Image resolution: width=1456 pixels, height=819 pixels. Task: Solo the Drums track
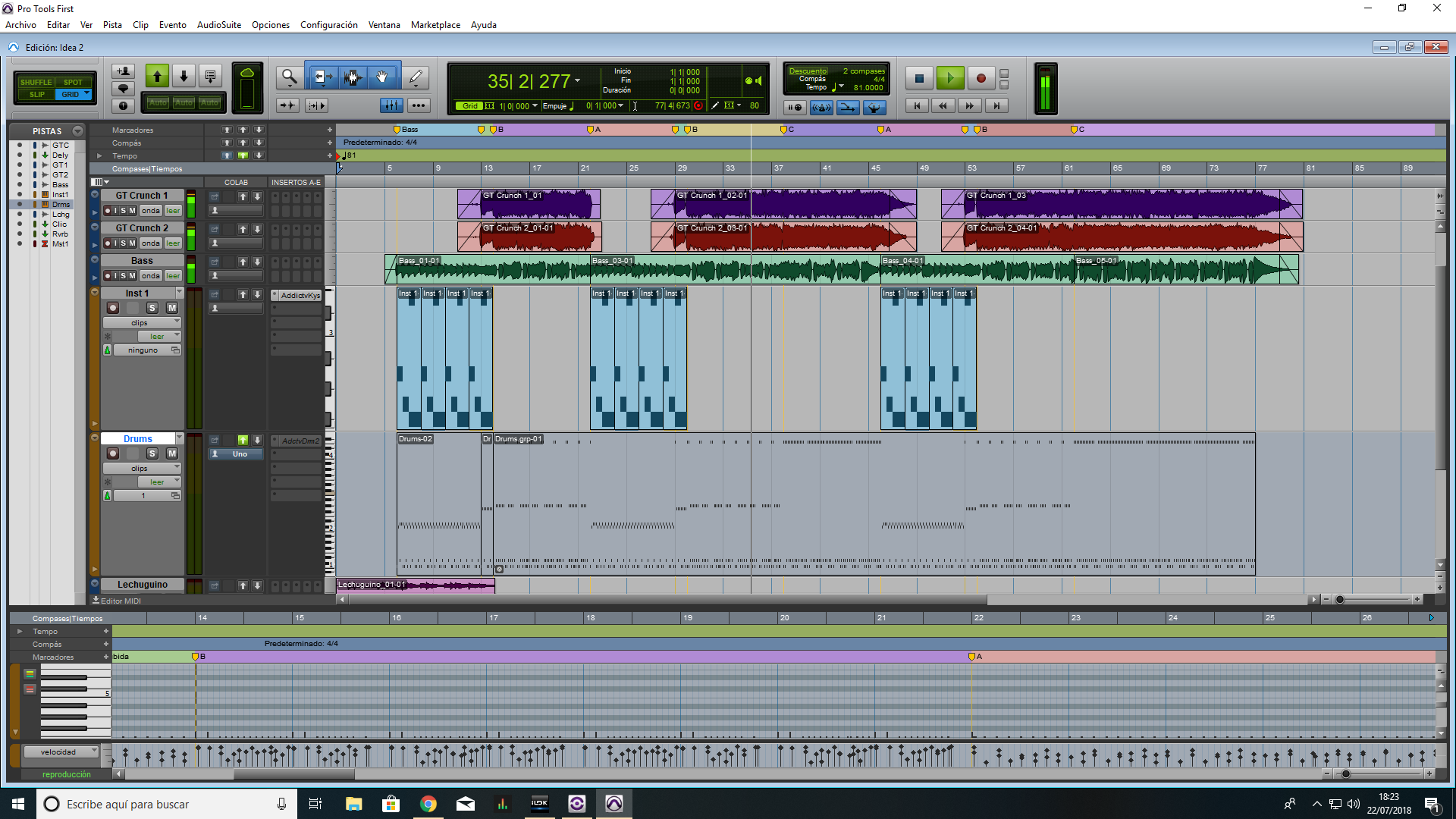click(x=152, y=453)
